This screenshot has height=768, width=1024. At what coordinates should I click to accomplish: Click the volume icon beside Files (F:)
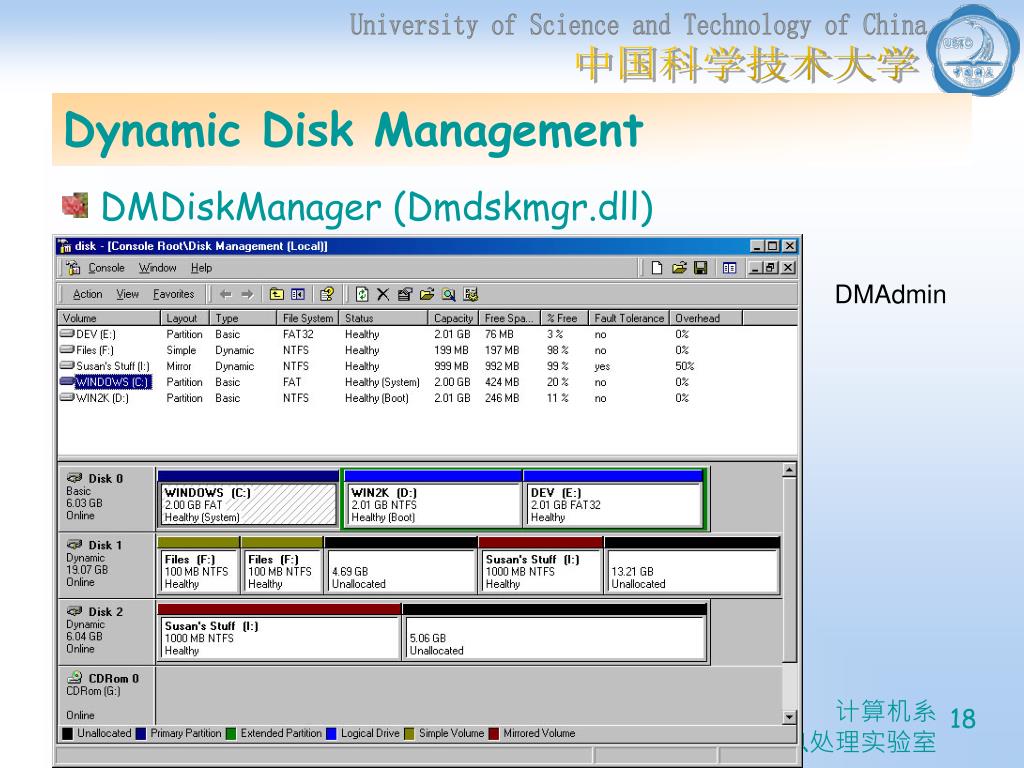pyautogui.click(x=67, y=350)
